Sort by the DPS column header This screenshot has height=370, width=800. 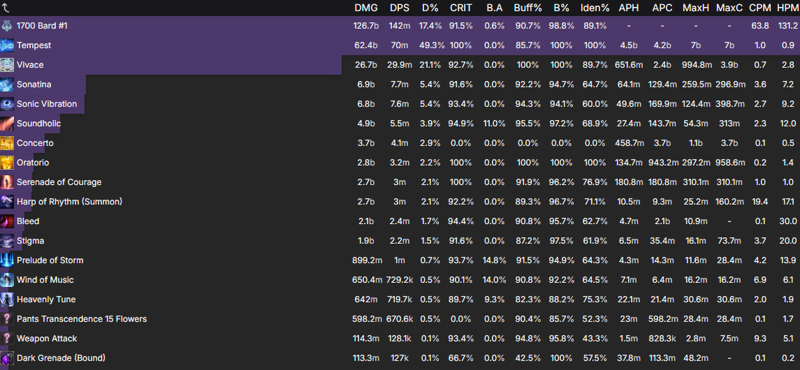pos(398,8)
